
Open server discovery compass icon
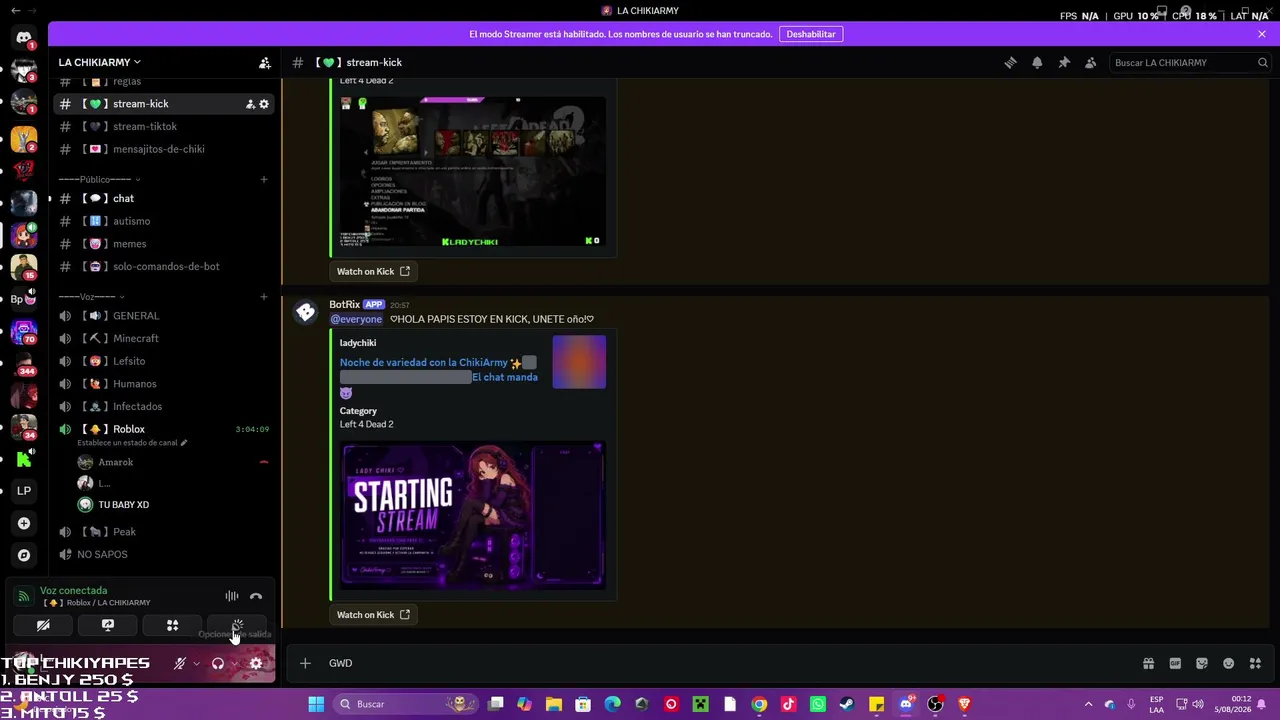tap(24, 555)
